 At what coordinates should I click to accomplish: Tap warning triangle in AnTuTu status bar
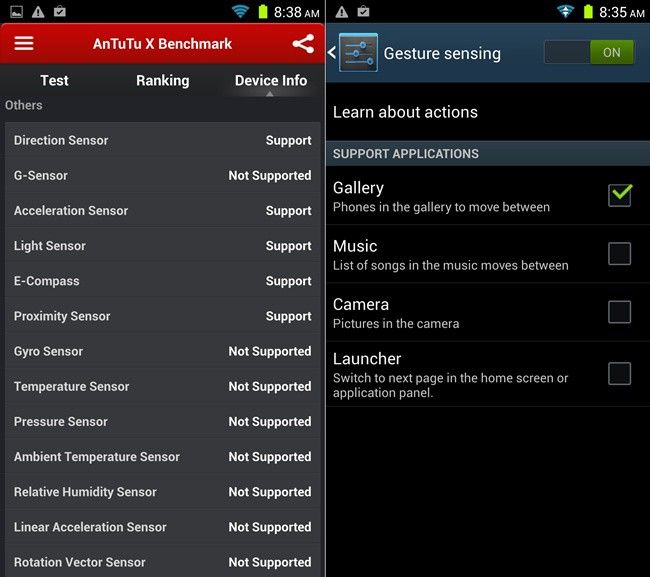pos(38,12)
